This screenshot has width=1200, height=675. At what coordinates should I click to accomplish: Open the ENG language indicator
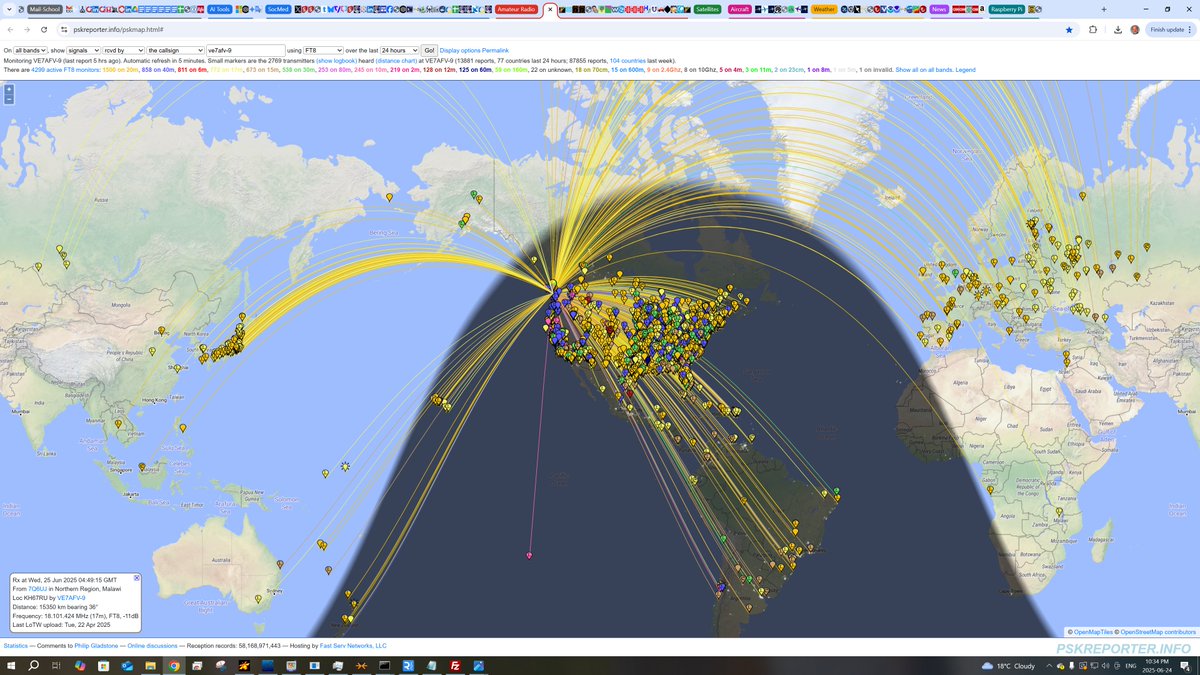pos(1130,665)
